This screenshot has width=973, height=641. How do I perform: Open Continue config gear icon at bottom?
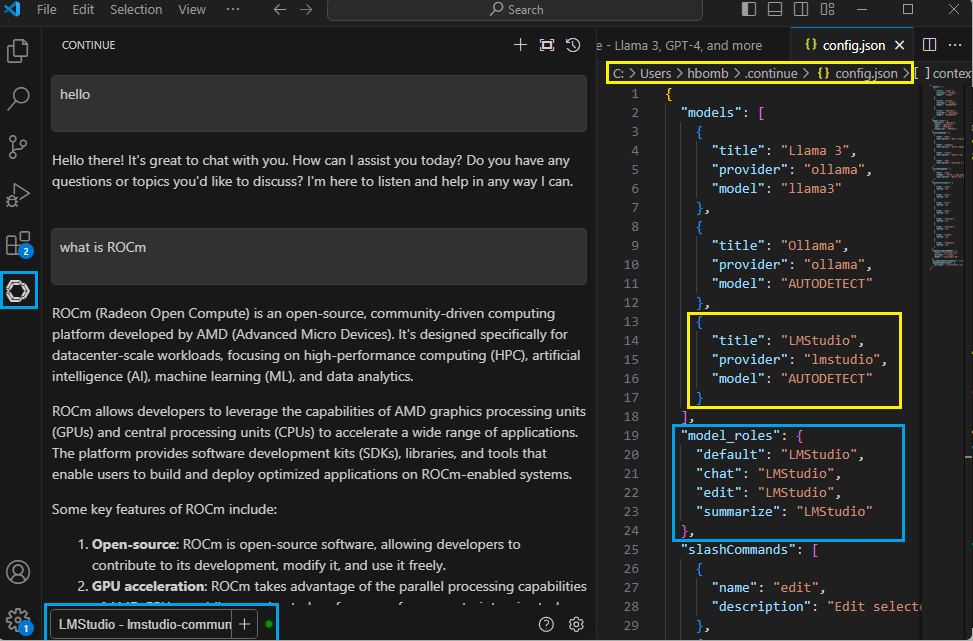click(x=576, y=624)
